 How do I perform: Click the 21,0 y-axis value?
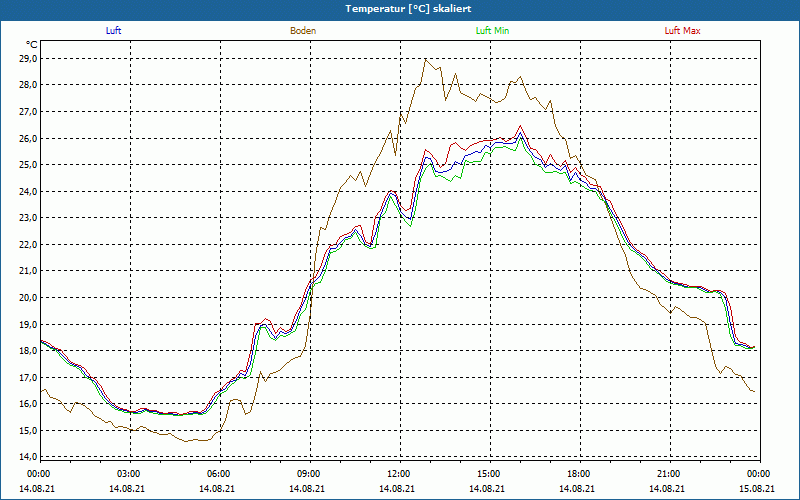(x=29, y=270)
